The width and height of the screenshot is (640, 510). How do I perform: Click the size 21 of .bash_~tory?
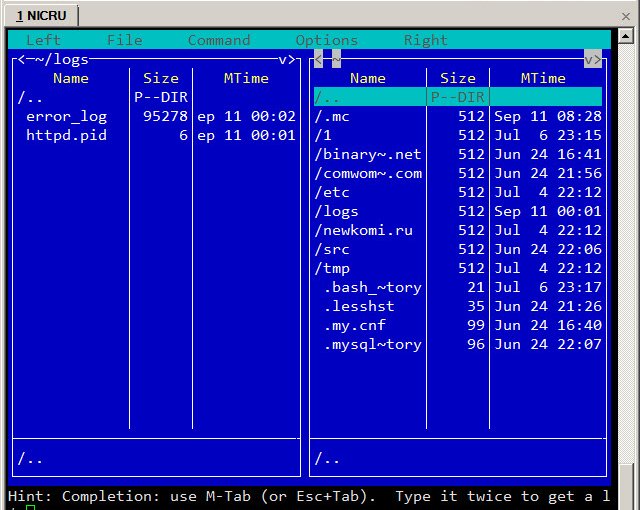click(476, 287)
